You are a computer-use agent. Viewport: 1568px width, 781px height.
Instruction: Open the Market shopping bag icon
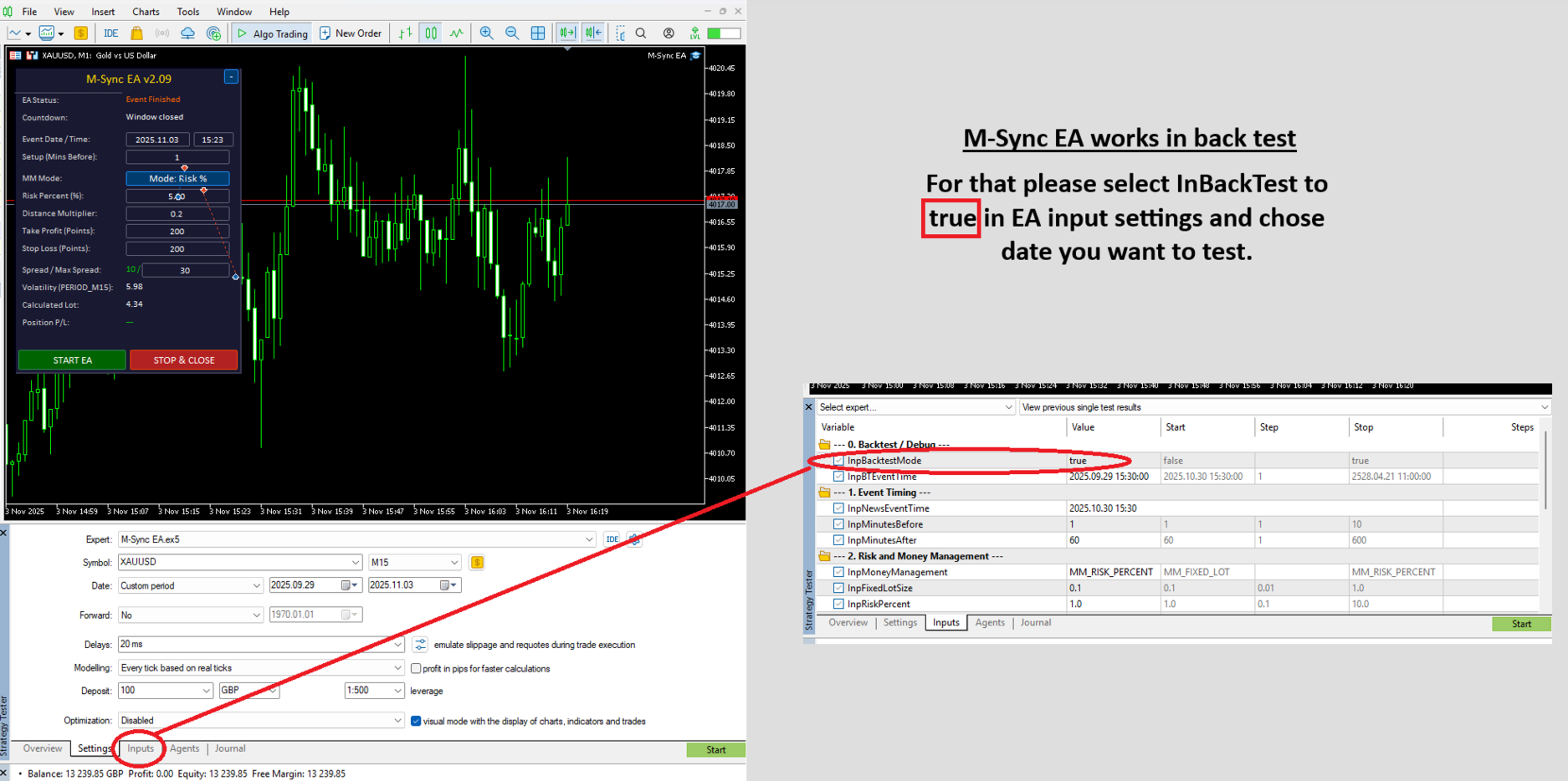(136, 33)
